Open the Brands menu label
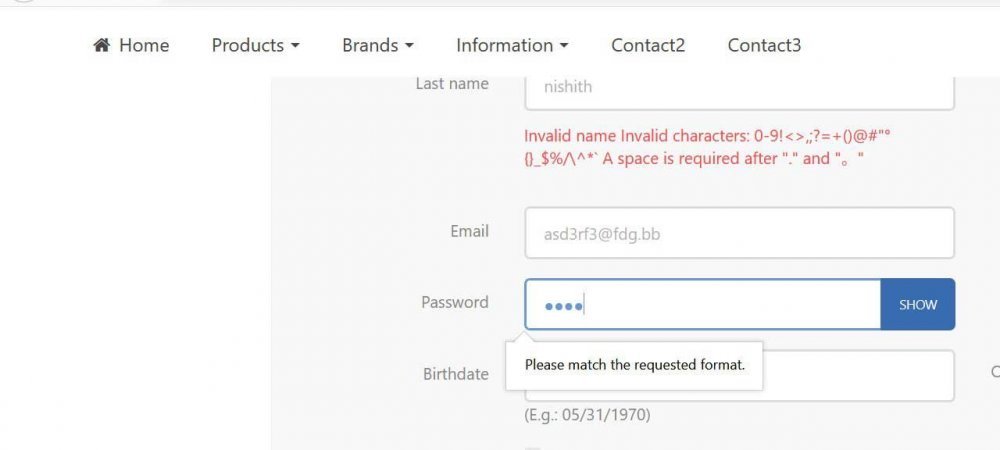 tap(370, 45)
